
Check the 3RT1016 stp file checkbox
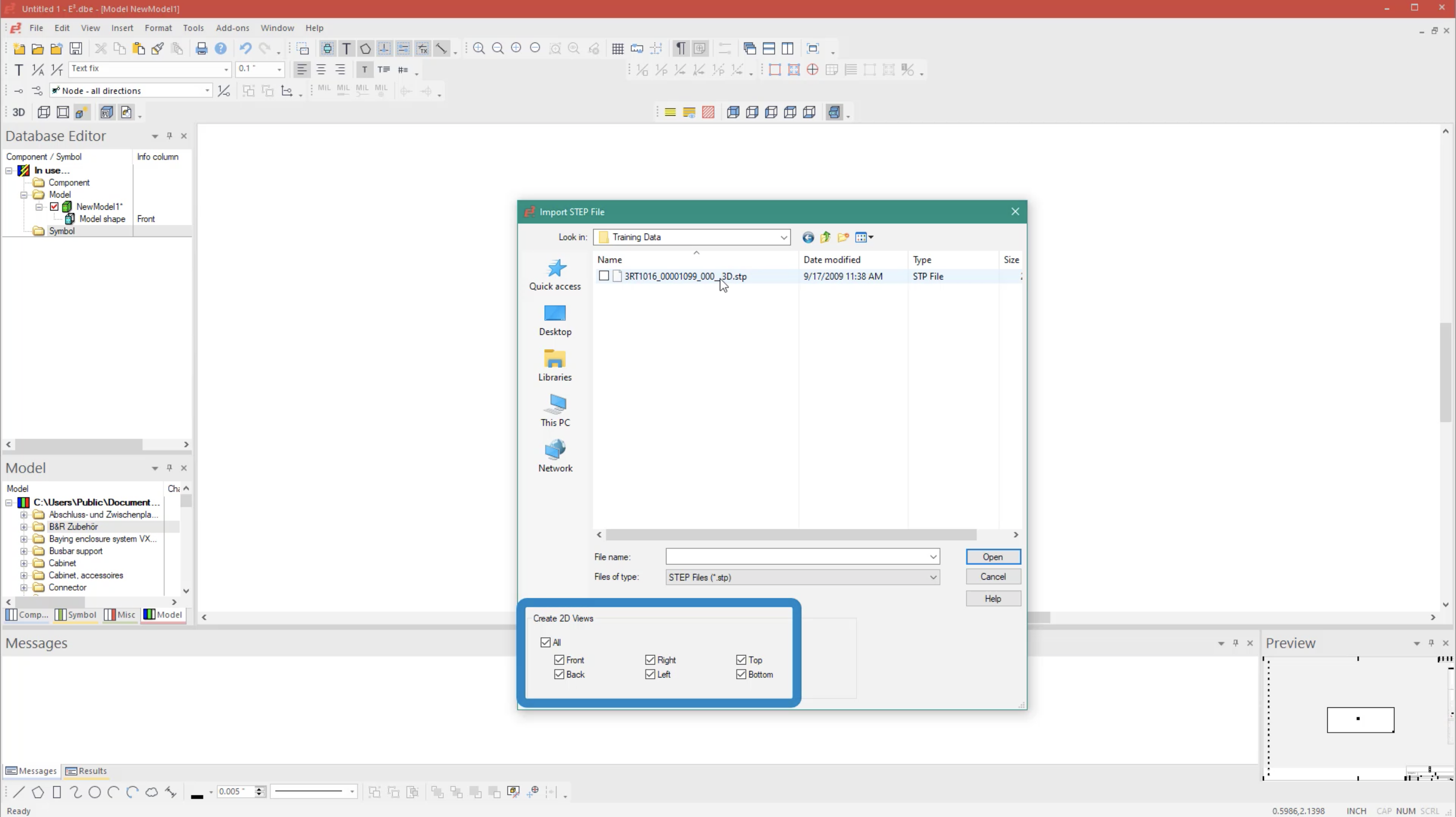coord(604,276)
